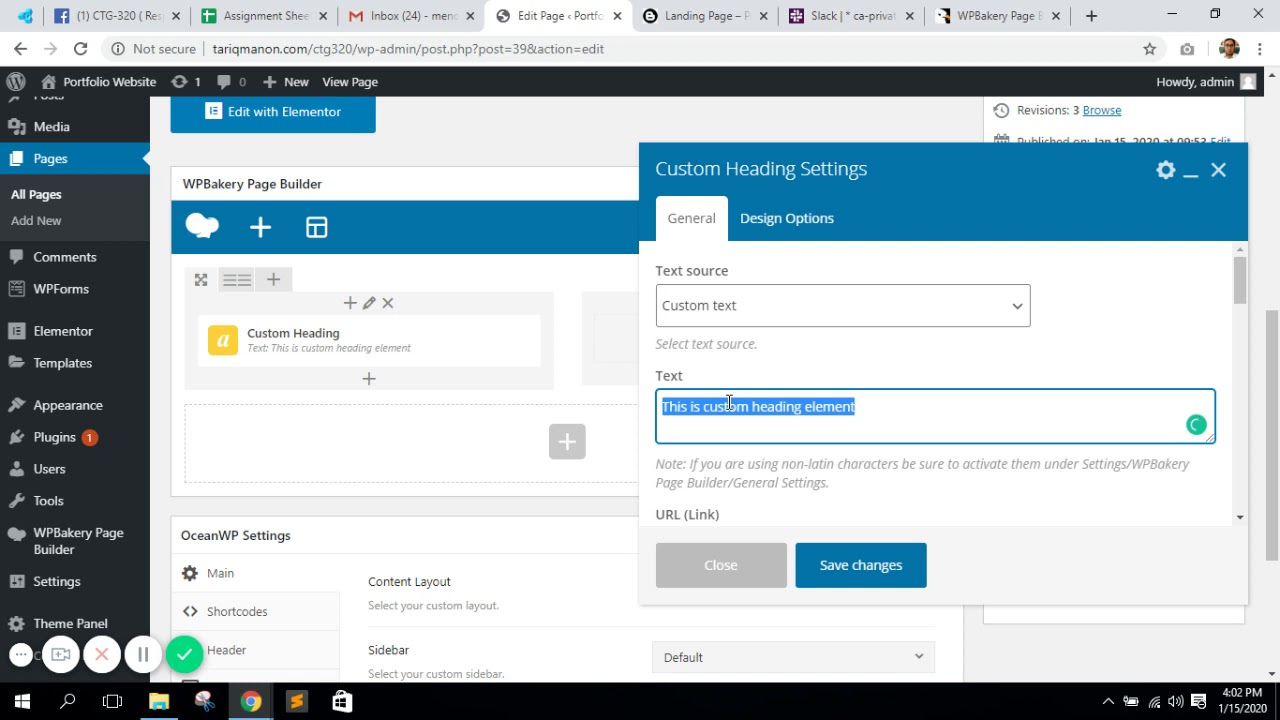The width and height of the screenshot is (1280, 720).
Task: Click View Page in admin bar
Action: pyautogui.click(x=350, y=82)
